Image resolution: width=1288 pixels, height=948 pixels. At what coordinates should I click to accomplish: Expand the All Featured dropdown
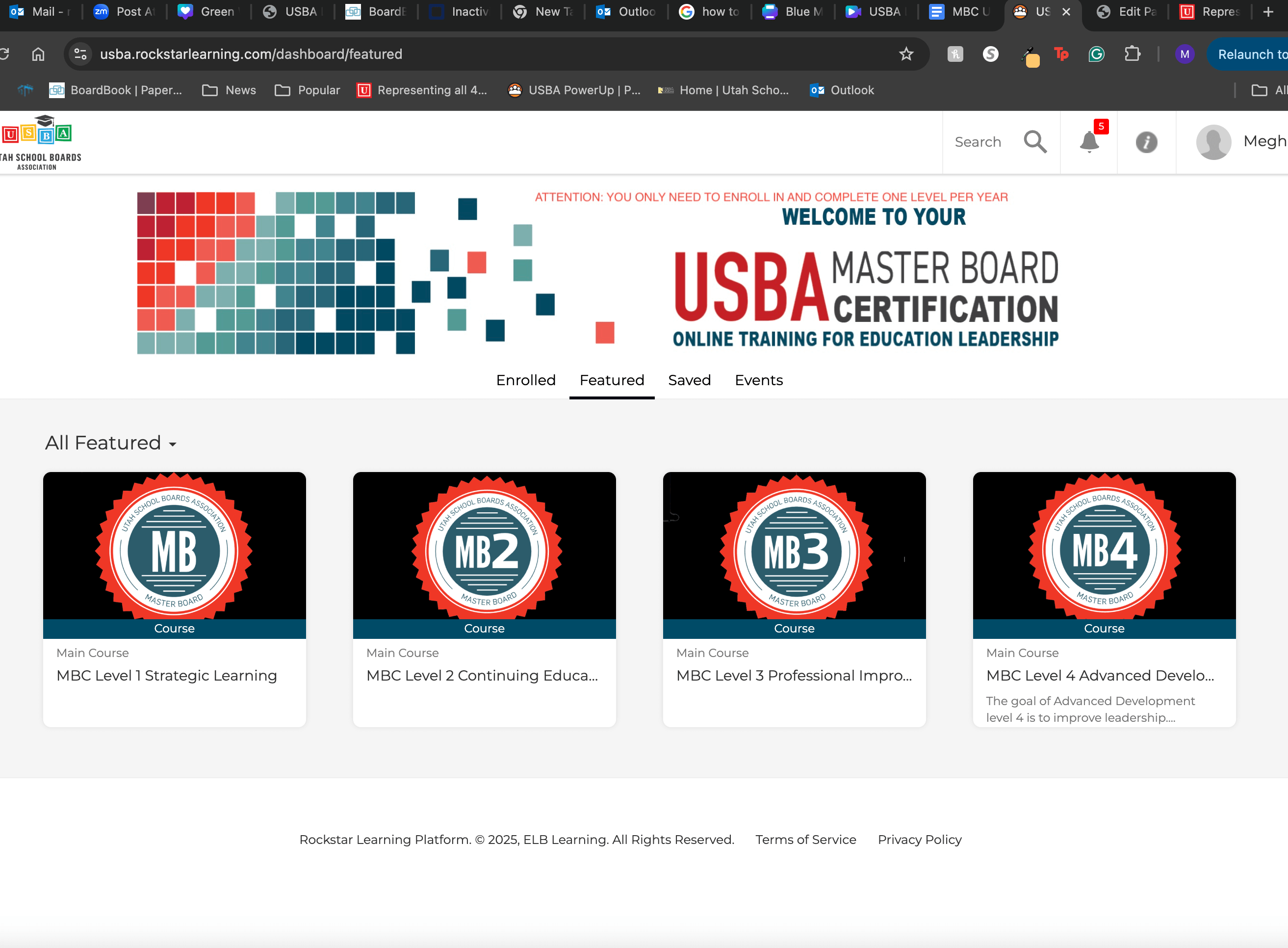pos(111,443)
